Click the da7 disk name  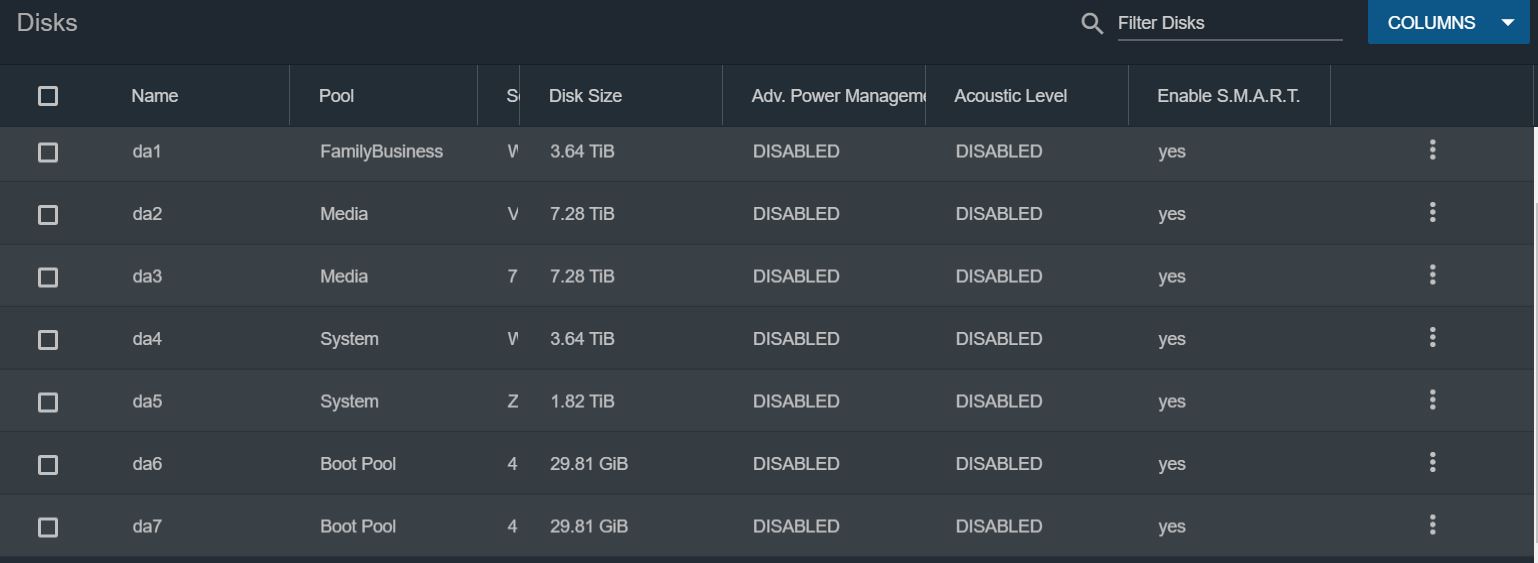[x=147, y=526]
